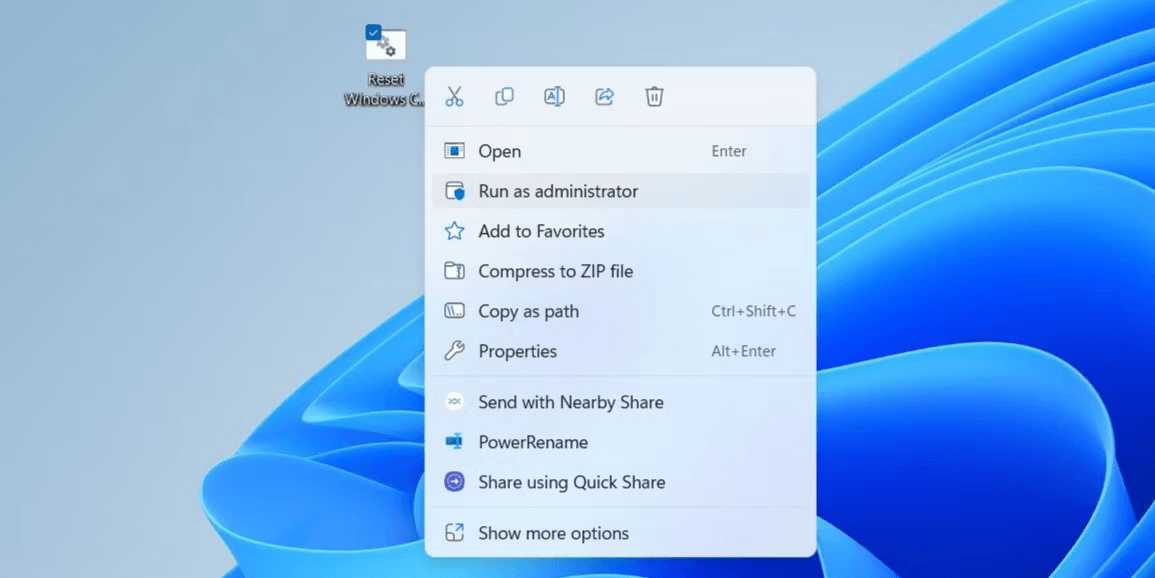Select the Rename icon
This screenshot has width=1155, height=578.
coord(554,96)
